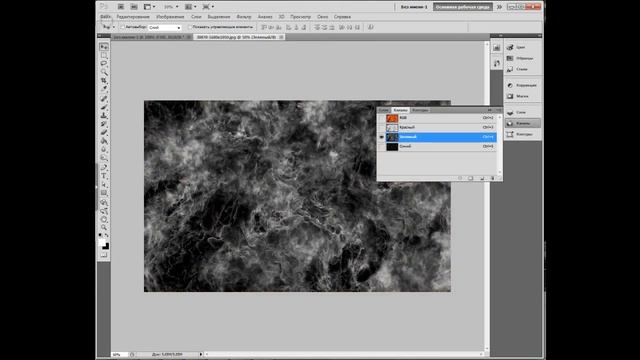Expand the workspace switcher double-arrow

click(499, 7)
